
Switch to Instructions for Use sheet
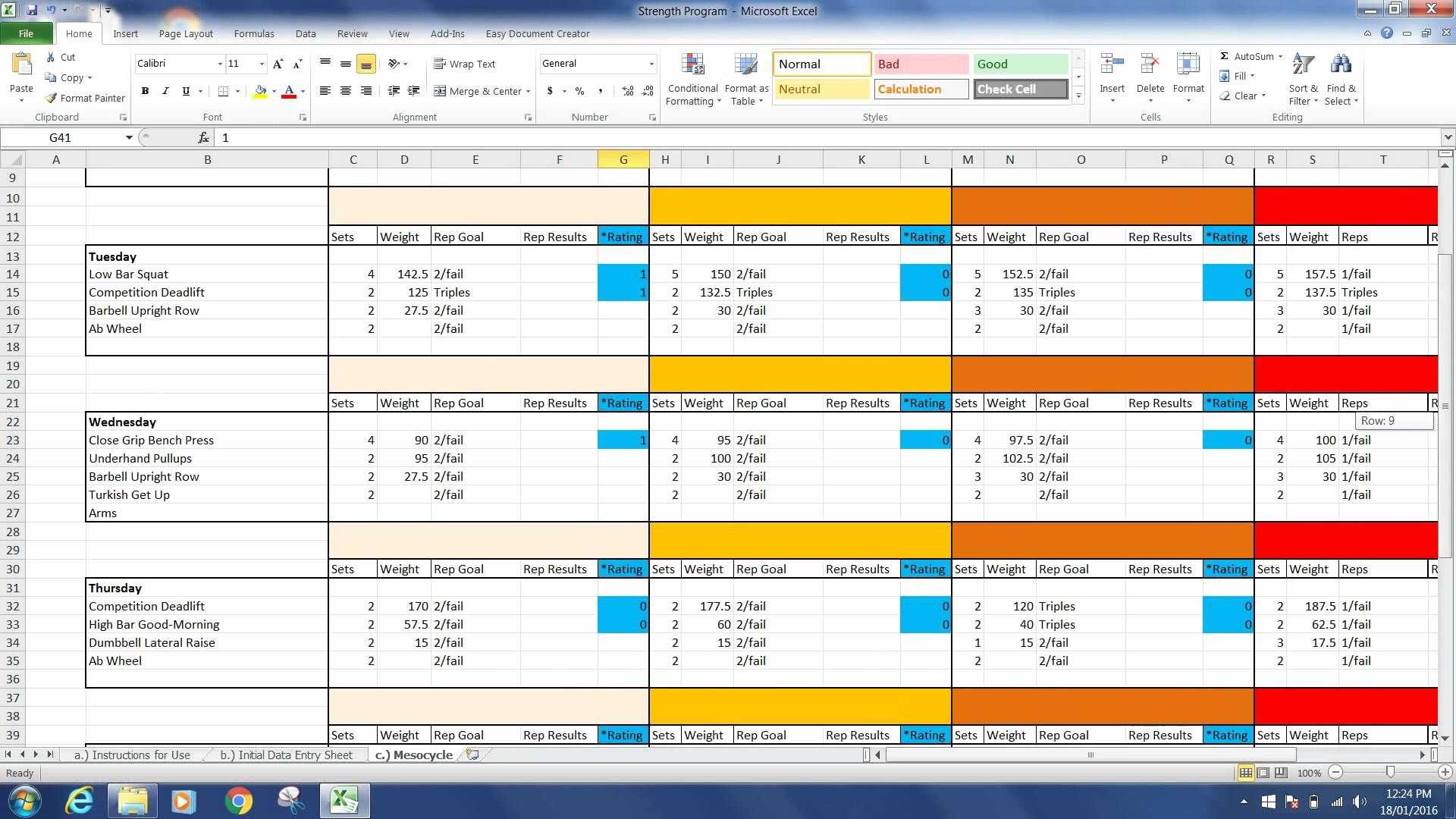tap(133, 755)
